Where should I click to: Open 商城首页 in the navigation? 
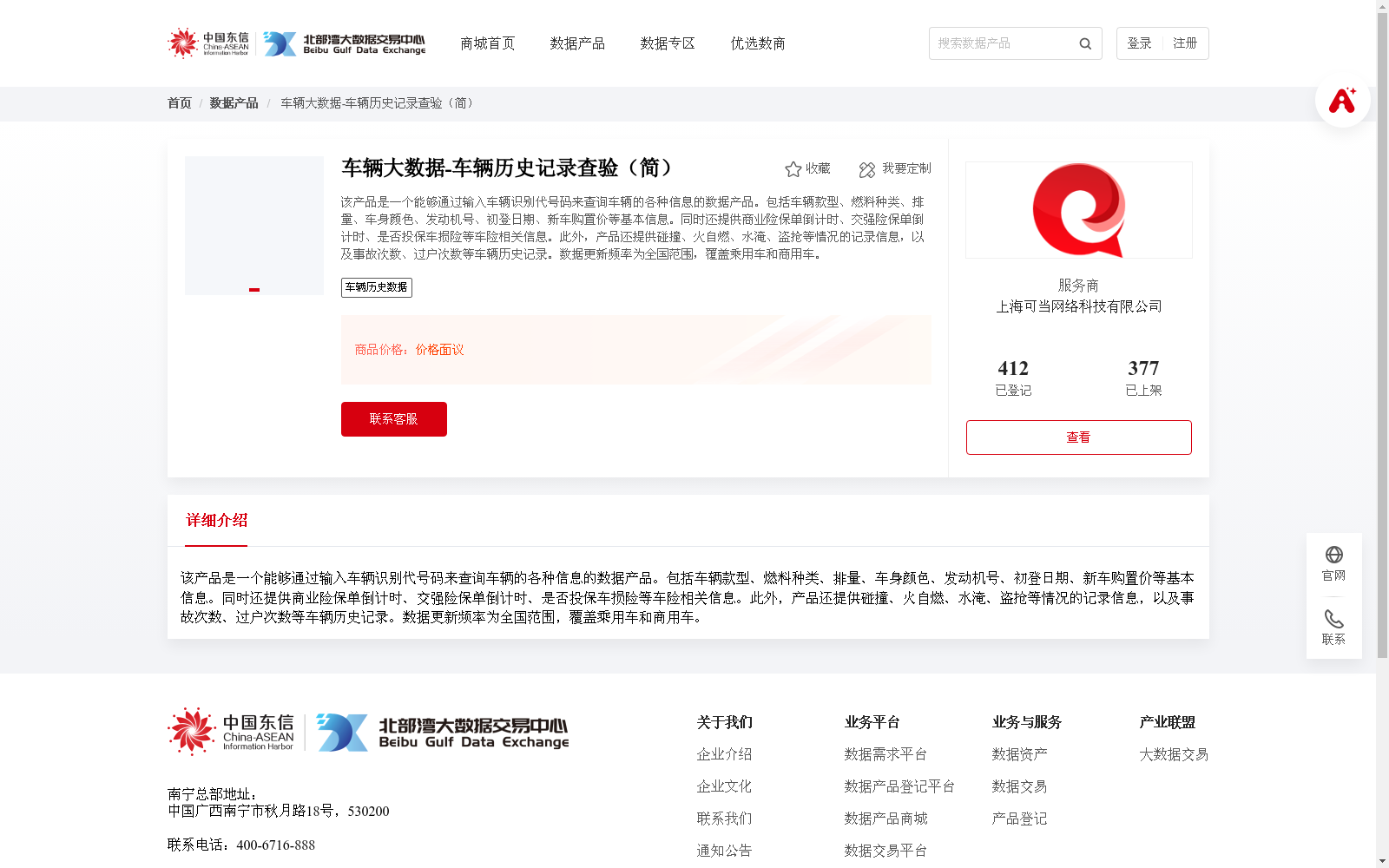[488, 43]
